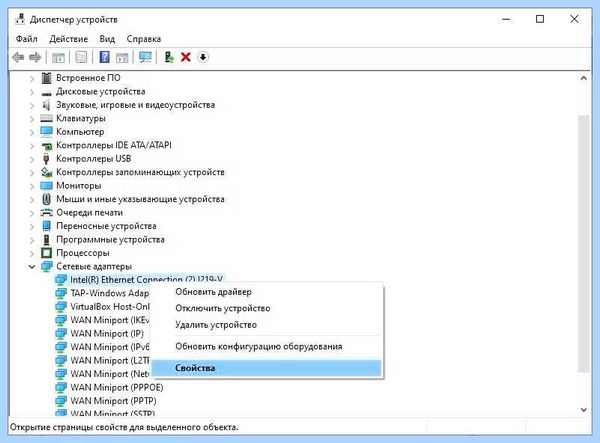The image size is (600, 443).
Task: Collapse the Сетевые адаптеры node
Action: (x=32, y=267)
